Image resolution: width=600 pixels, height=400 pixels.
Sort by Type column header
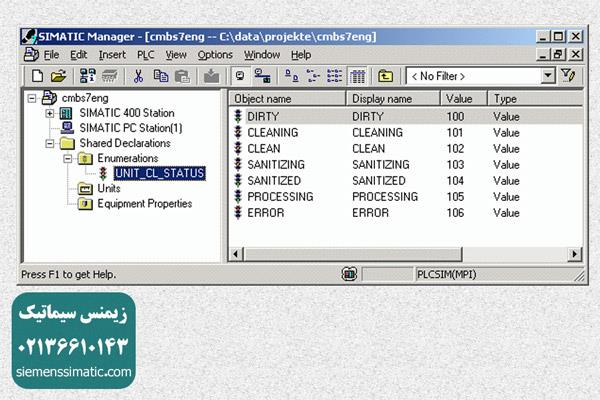pos(535,99)
